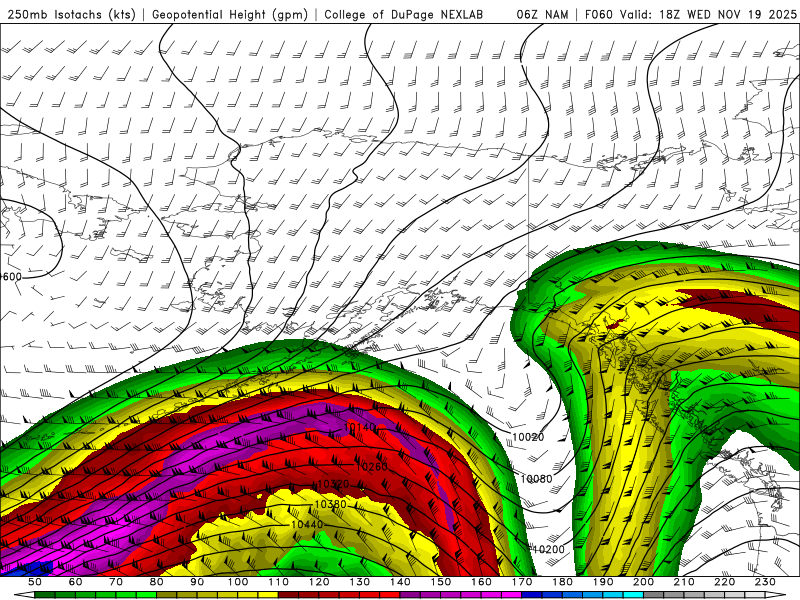Click the 10140 height contour label

tap(360, 427)
